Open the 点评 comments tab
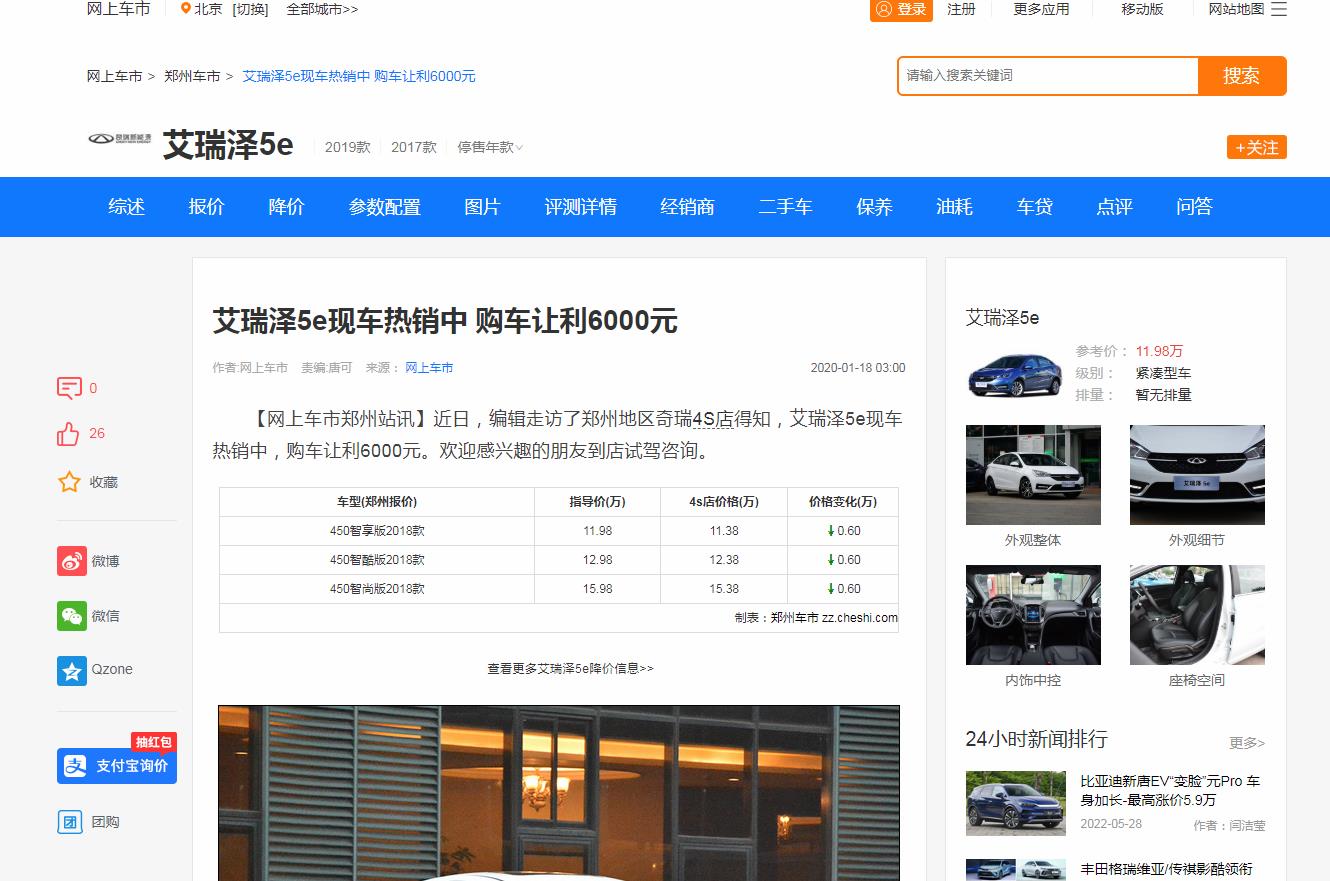Viewport: 1330px width, 881px height. 1115,207
